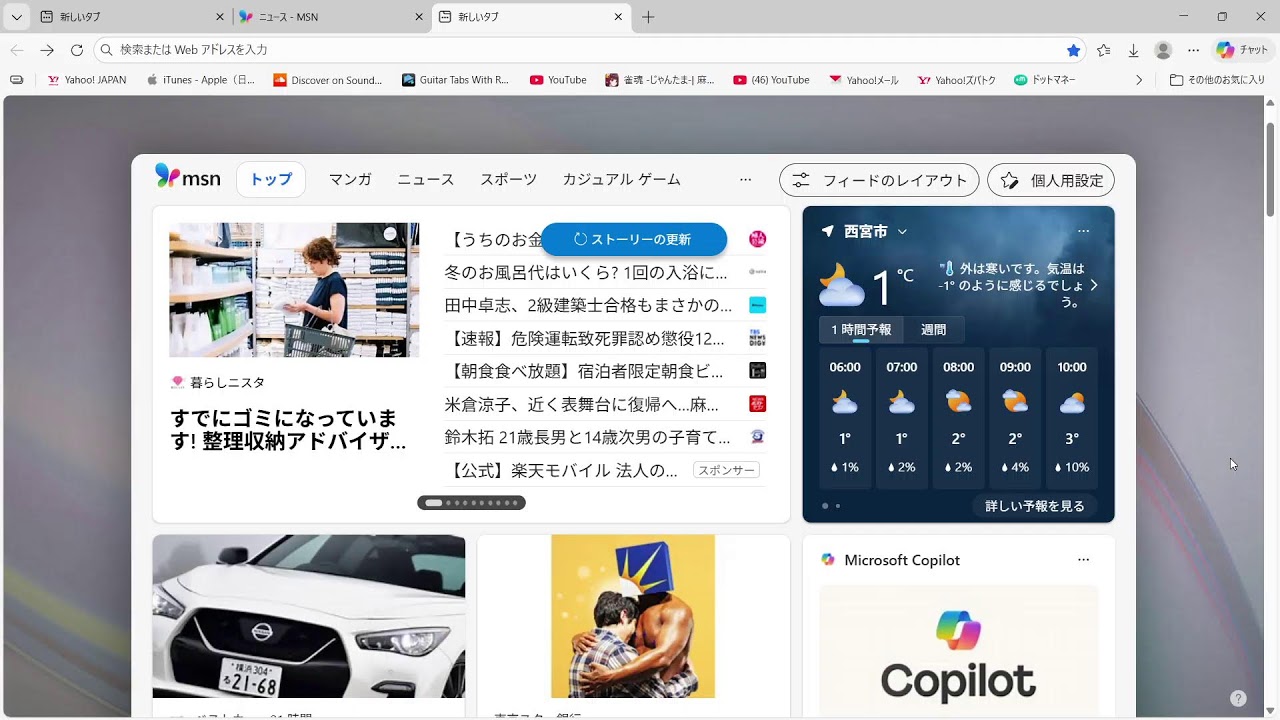The image size is (1280, 720).
Task: Open ドットマネー bookmark
Action: coord(1045,80)
